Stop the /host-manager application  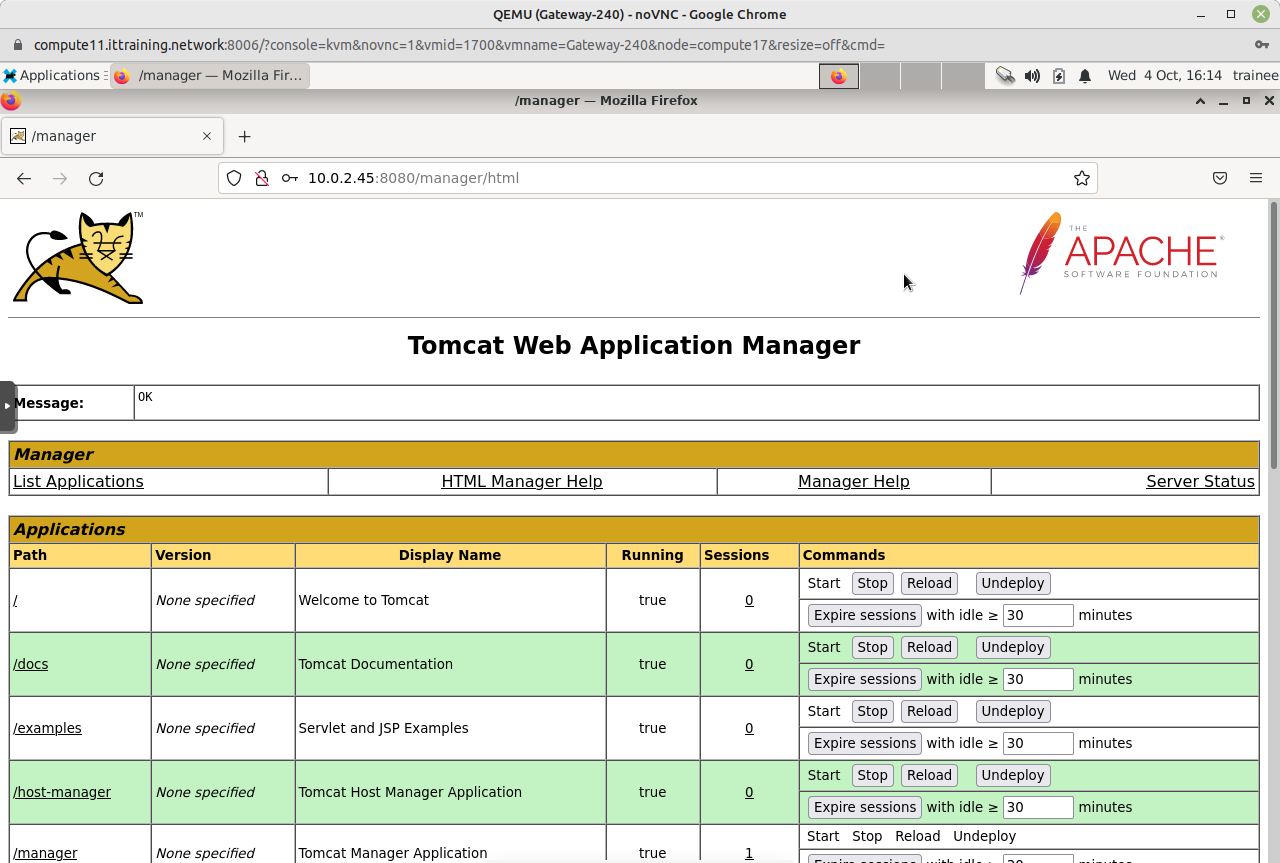click(872, 775)
